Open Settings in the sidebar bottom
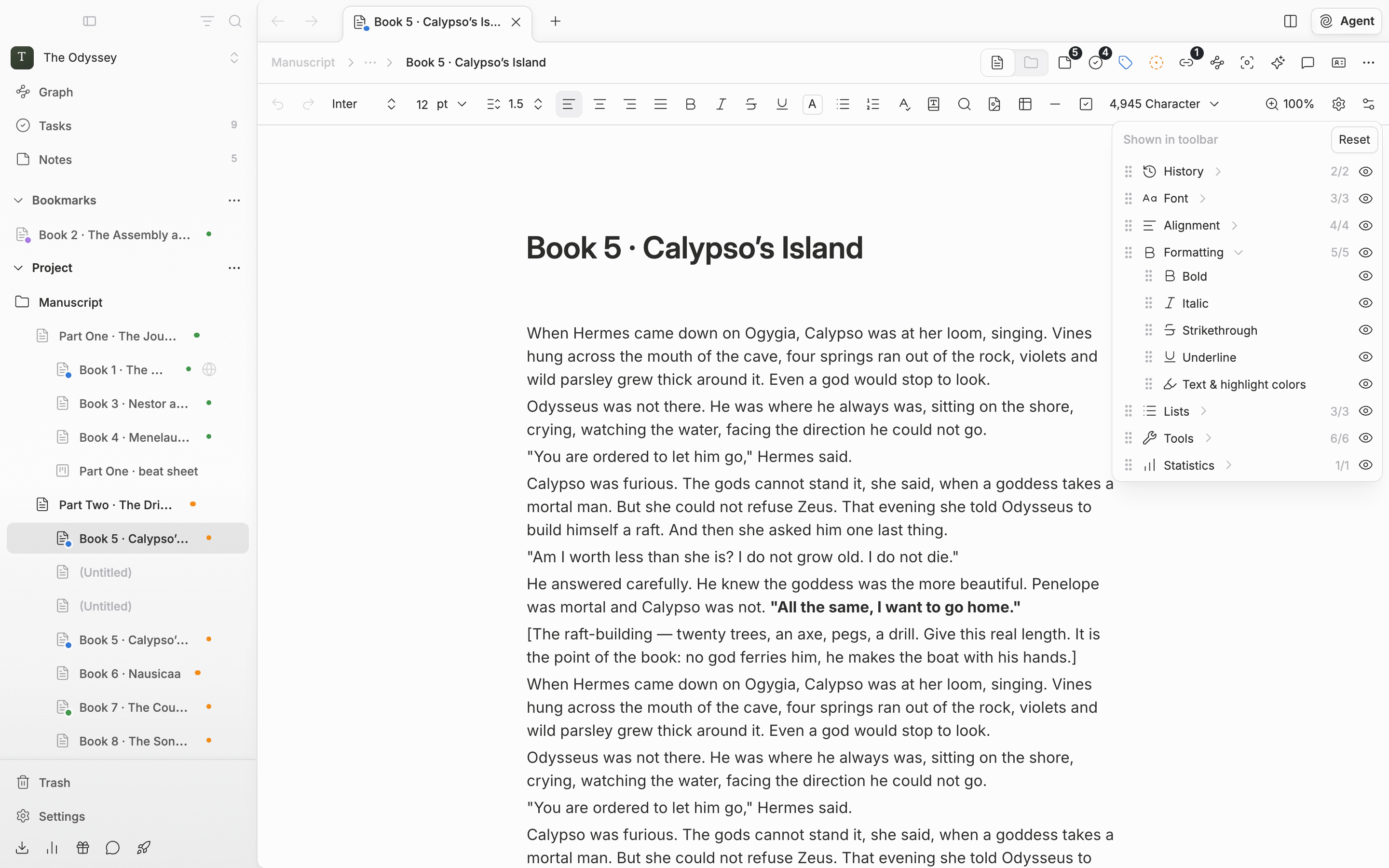 127,816
